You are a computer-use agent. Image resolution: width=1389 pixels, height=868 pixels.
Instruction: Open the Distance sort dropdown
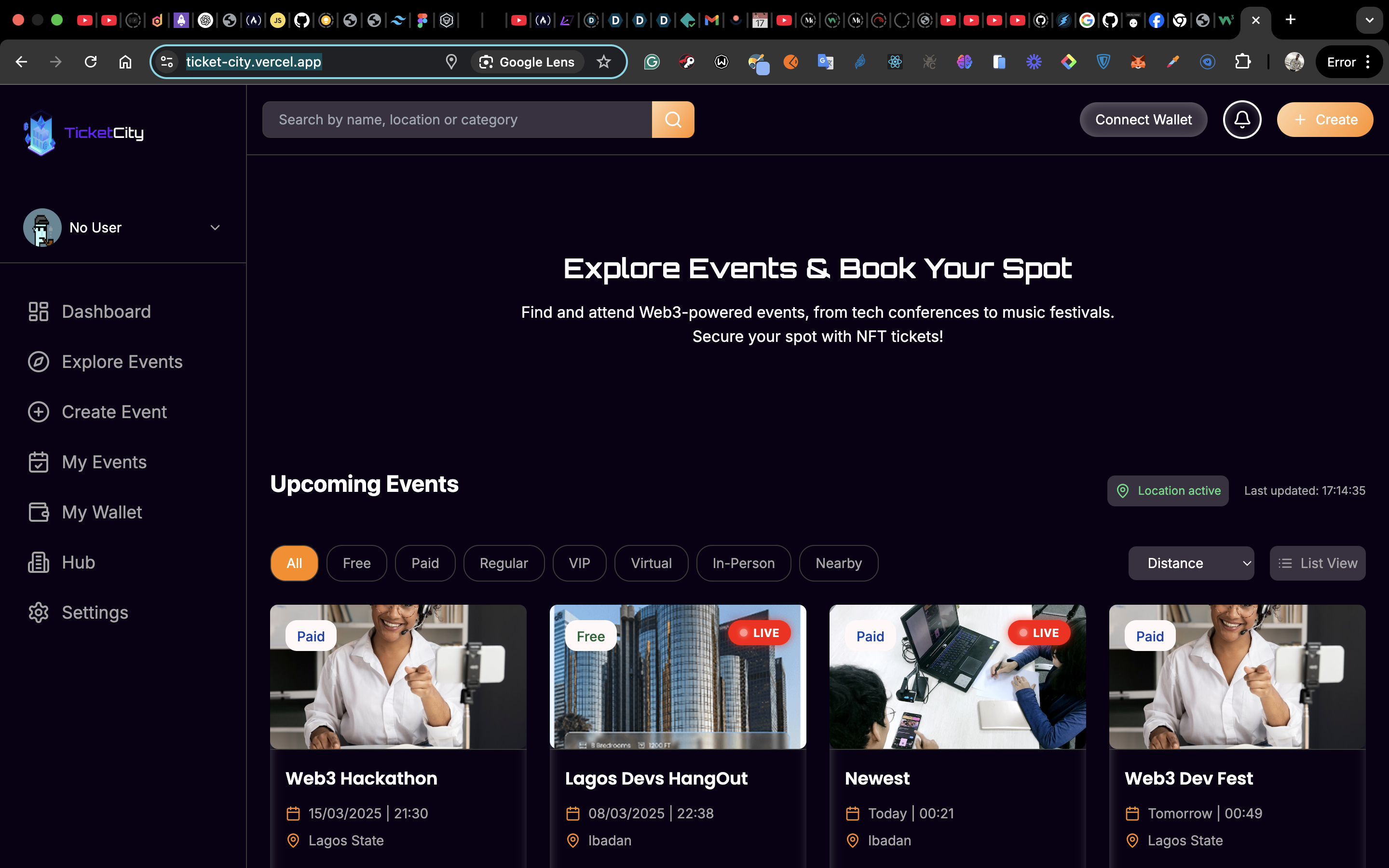1190,563
